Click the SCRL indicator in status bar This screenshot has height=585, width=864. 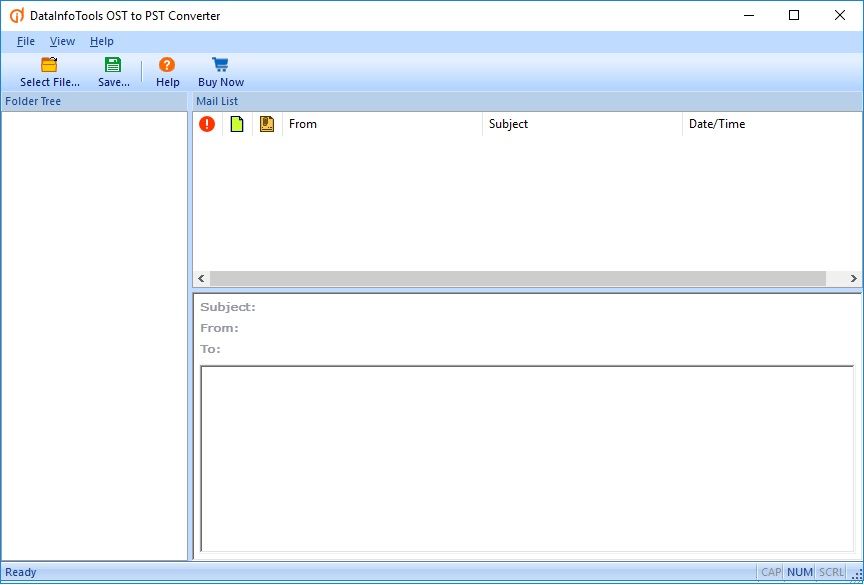tap(831, 572)
